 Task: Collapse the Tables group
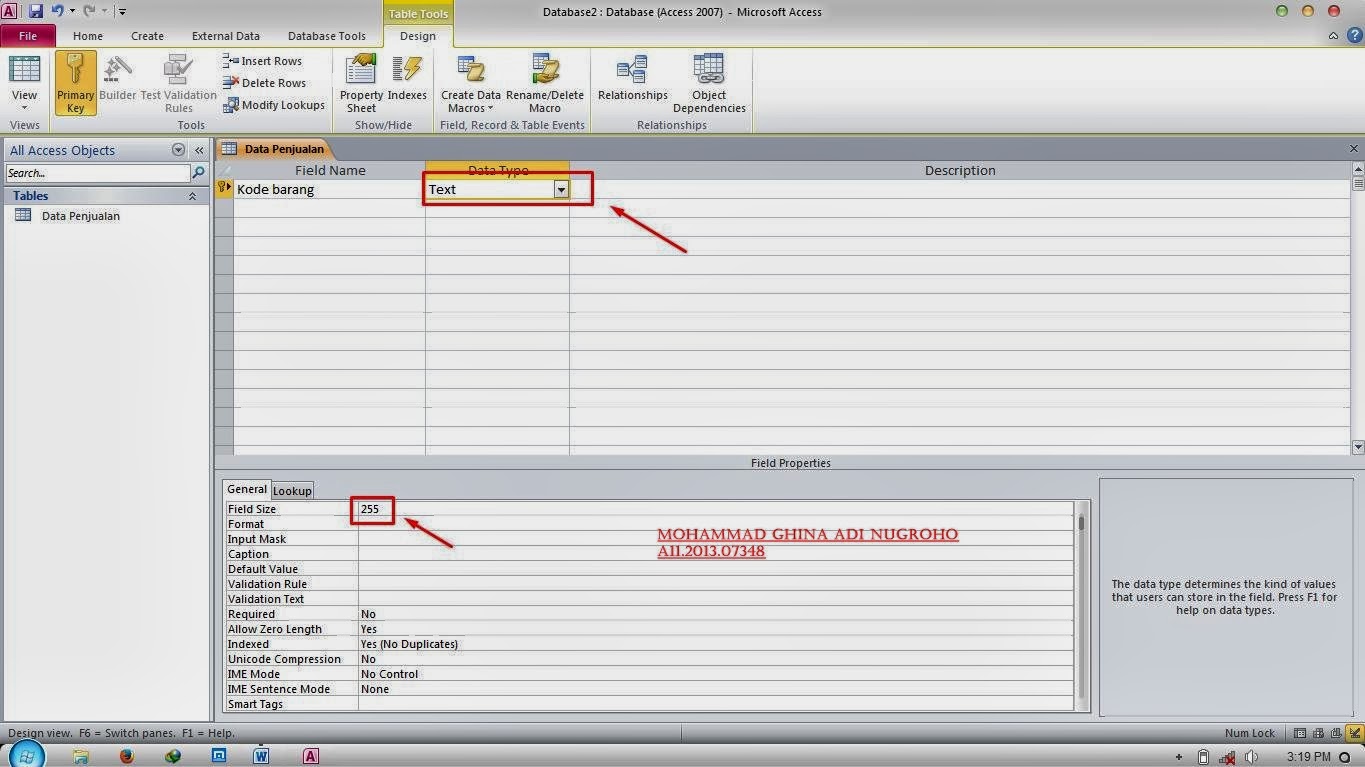coord(192,196)
